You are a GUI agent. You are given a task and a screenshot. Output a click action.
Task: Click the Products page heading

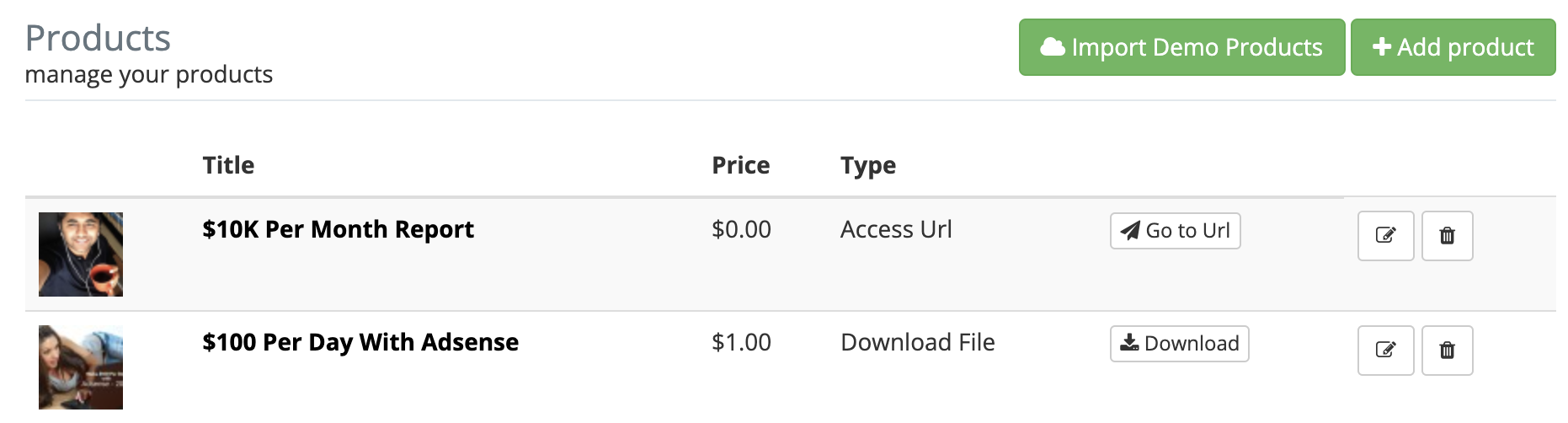[98, 38]
